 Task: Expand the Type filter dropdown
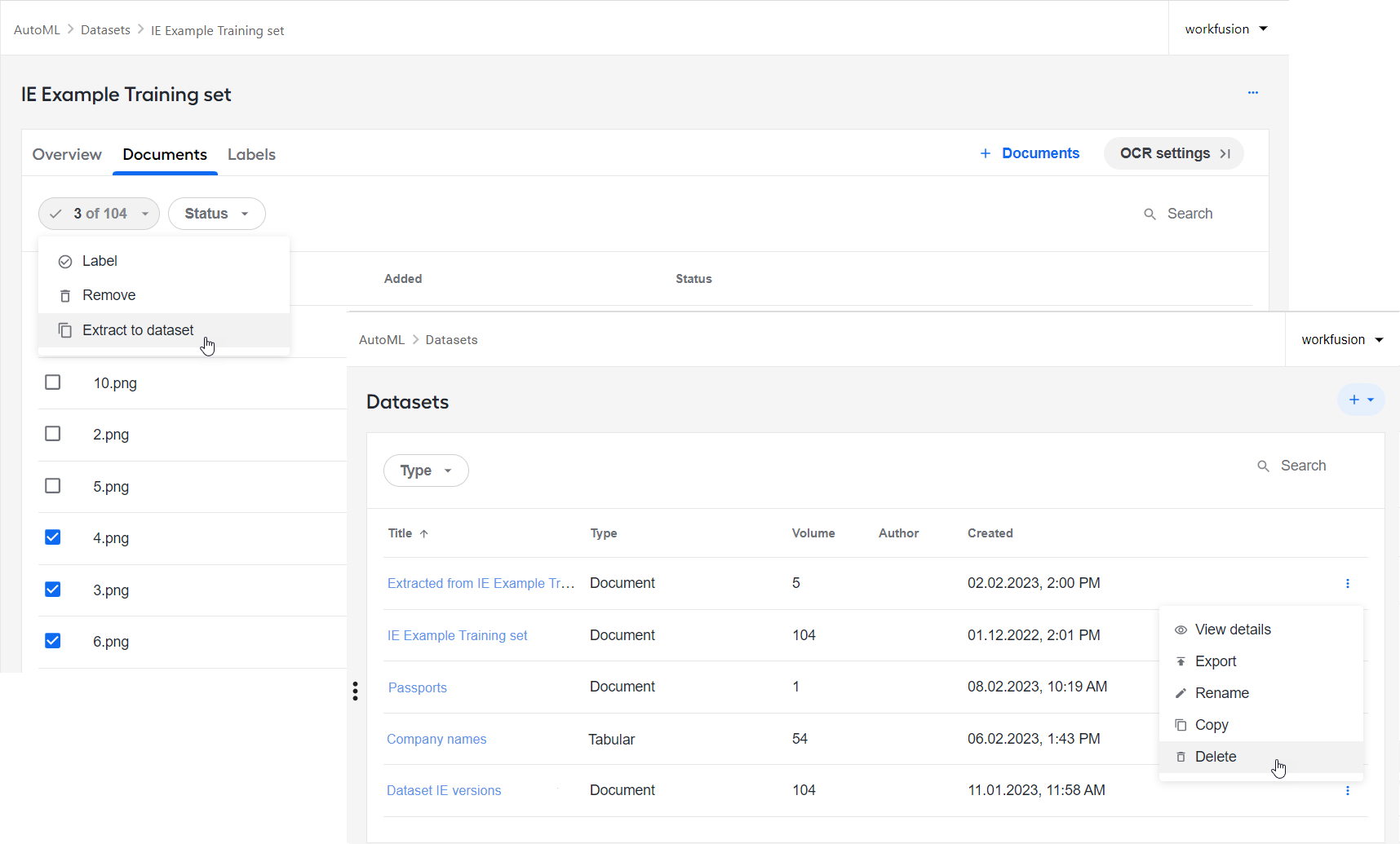click(x=426, y=471)
